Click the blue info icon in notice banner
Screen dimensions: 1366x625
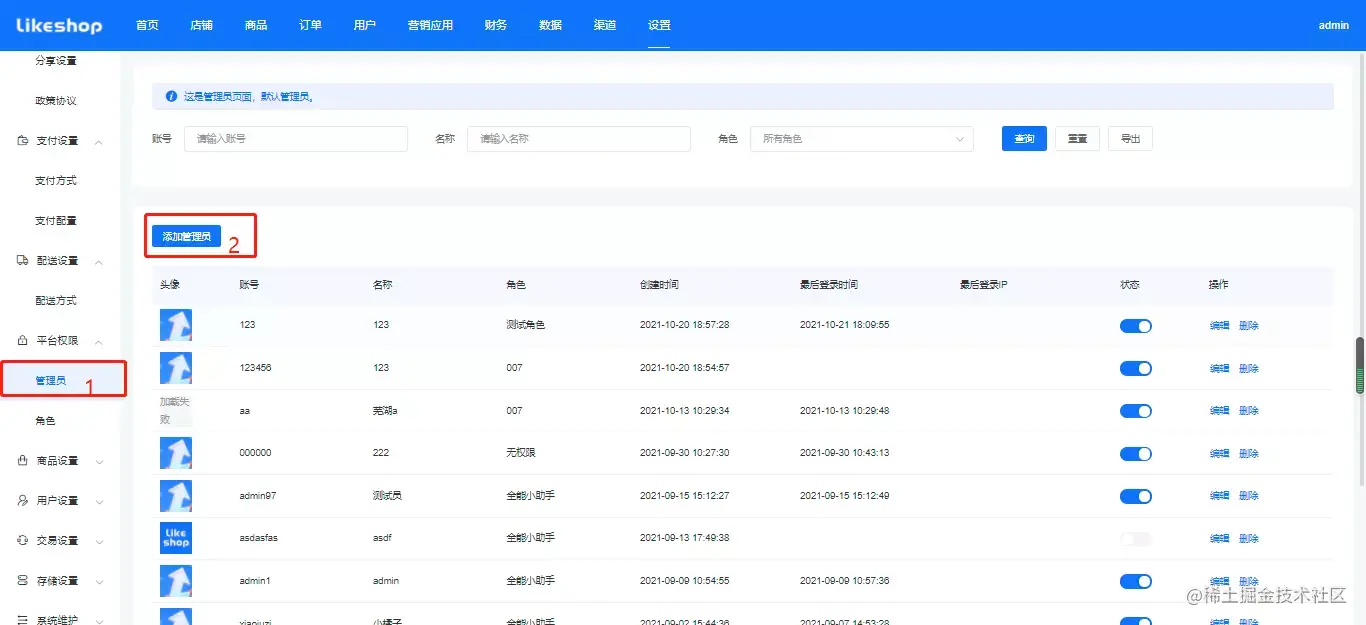click(171, 97)
